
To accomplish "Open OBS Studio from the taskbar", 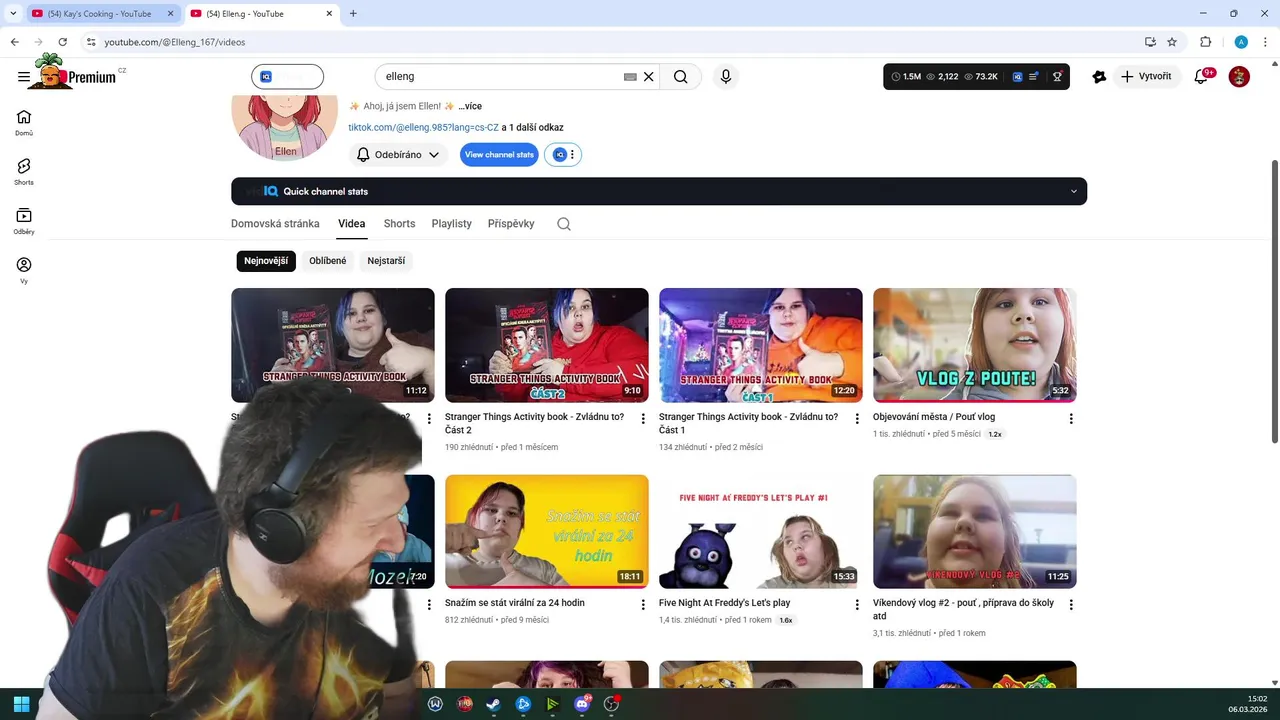I will tap(612, 704).
